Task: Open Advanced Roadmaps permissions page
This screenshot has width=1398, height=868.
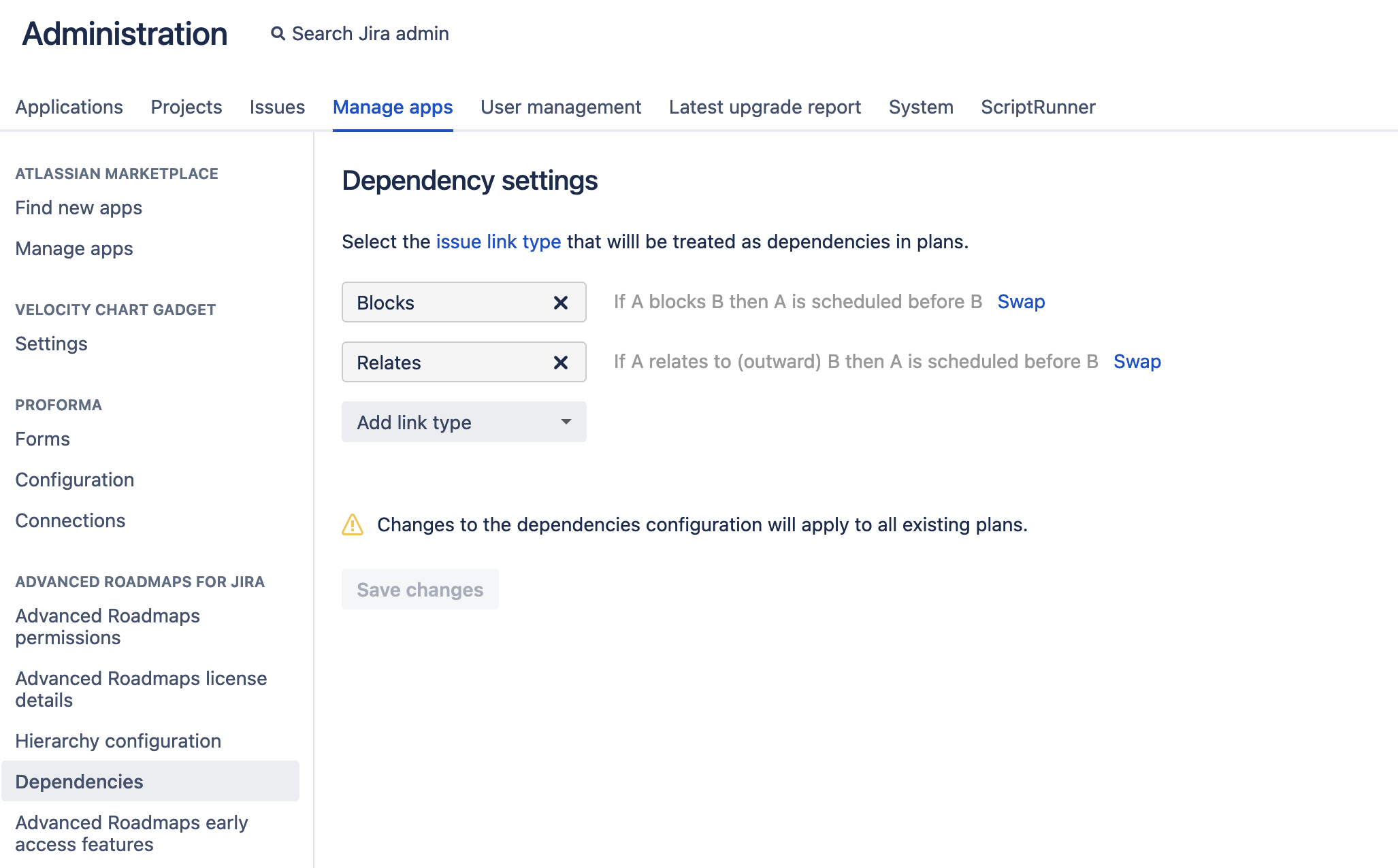Action: [107, 627]
